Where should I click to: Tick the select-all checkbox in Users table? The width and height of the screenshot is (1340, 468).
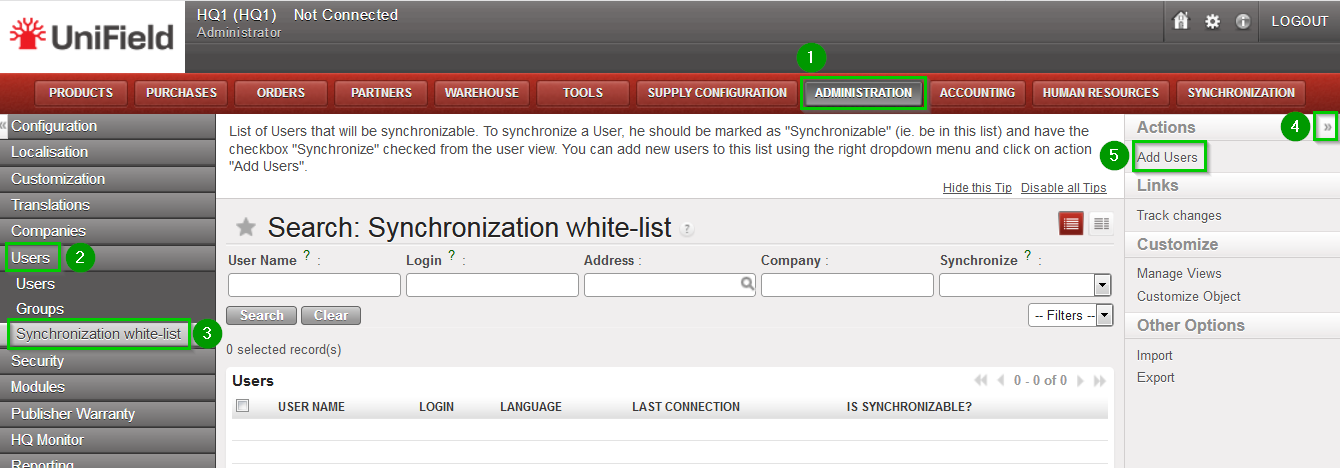pyautogui.click(x=242, y=406)
